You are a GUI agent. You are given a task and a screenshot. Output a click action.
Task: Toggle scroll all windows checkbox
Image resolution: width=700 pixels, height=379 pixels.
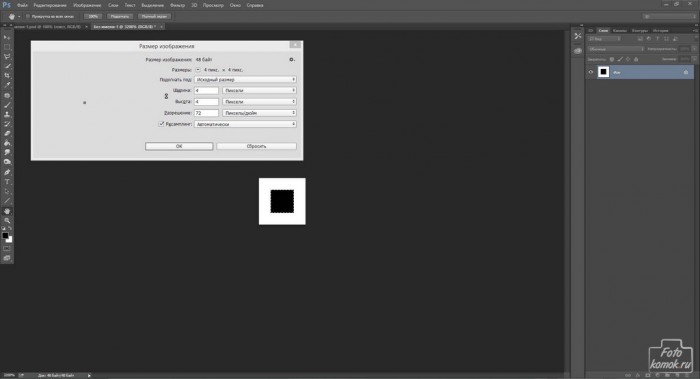click(28, 17)
